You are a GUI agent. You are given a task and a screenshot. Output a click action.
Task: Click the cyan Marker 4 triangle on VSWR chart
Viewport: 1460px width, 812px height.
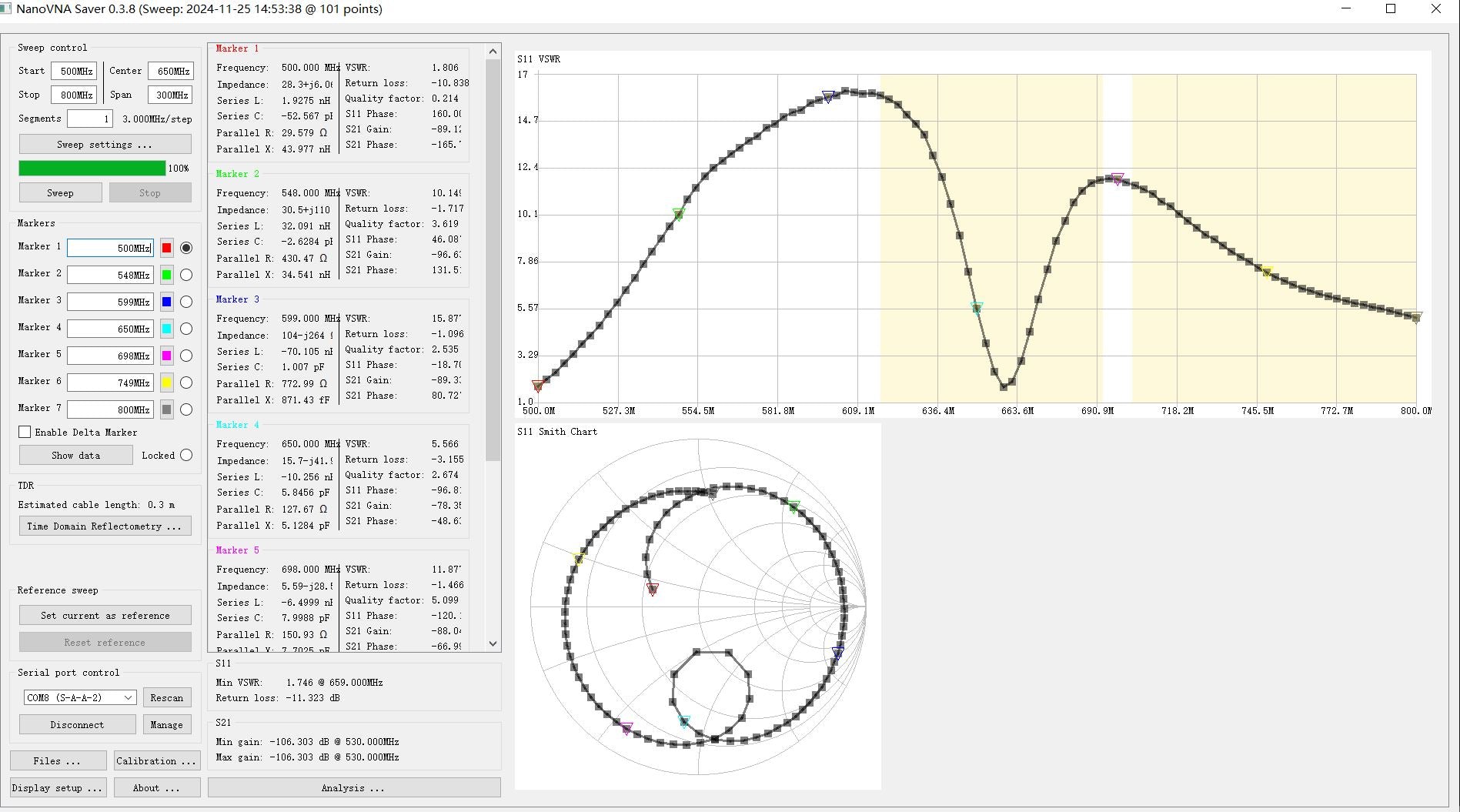click(977, 308)
